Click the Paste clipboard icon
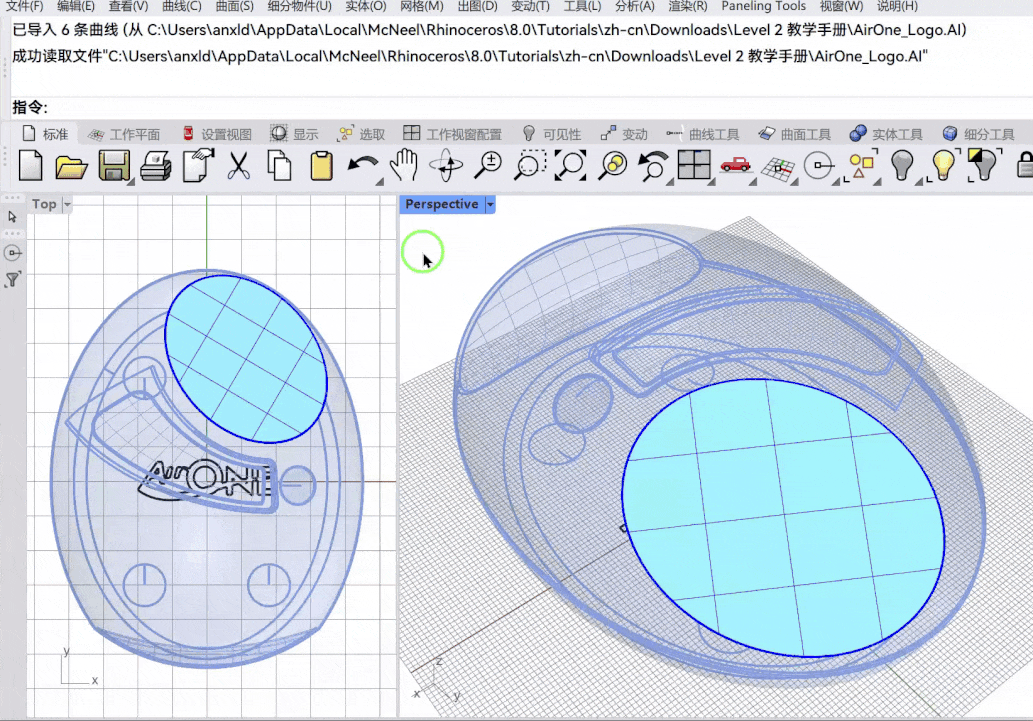The height and width of the screenshot is (721, 1033). pyautogui.click(x=321, y=165)
